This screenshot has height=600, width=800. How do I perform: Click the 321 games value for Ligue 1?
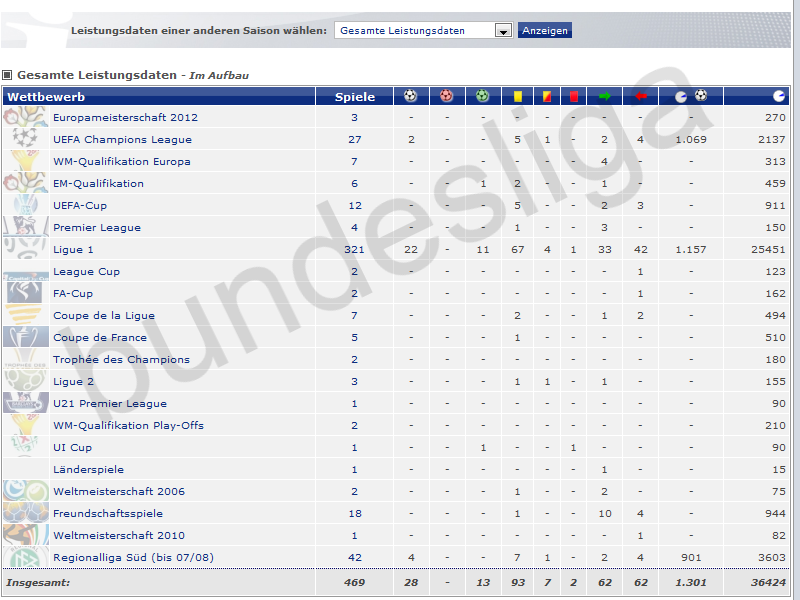[354, 249]
